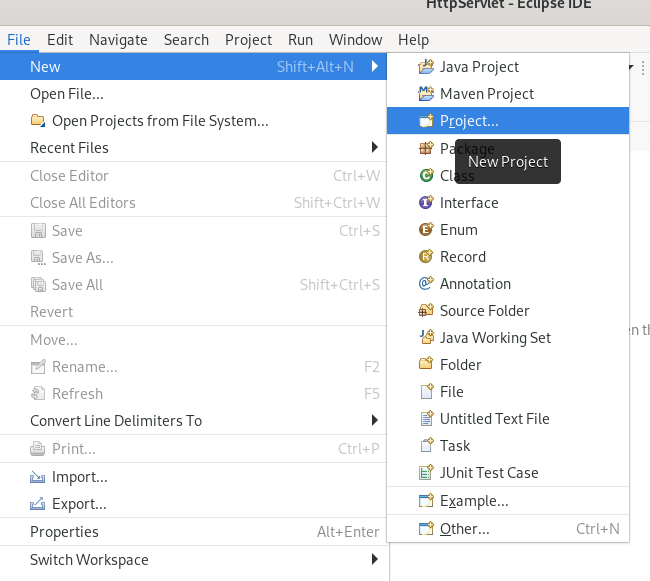Expand Convert Line Delimiters To submenu arrow
This screenshot has width=650, height=581.
375,420
